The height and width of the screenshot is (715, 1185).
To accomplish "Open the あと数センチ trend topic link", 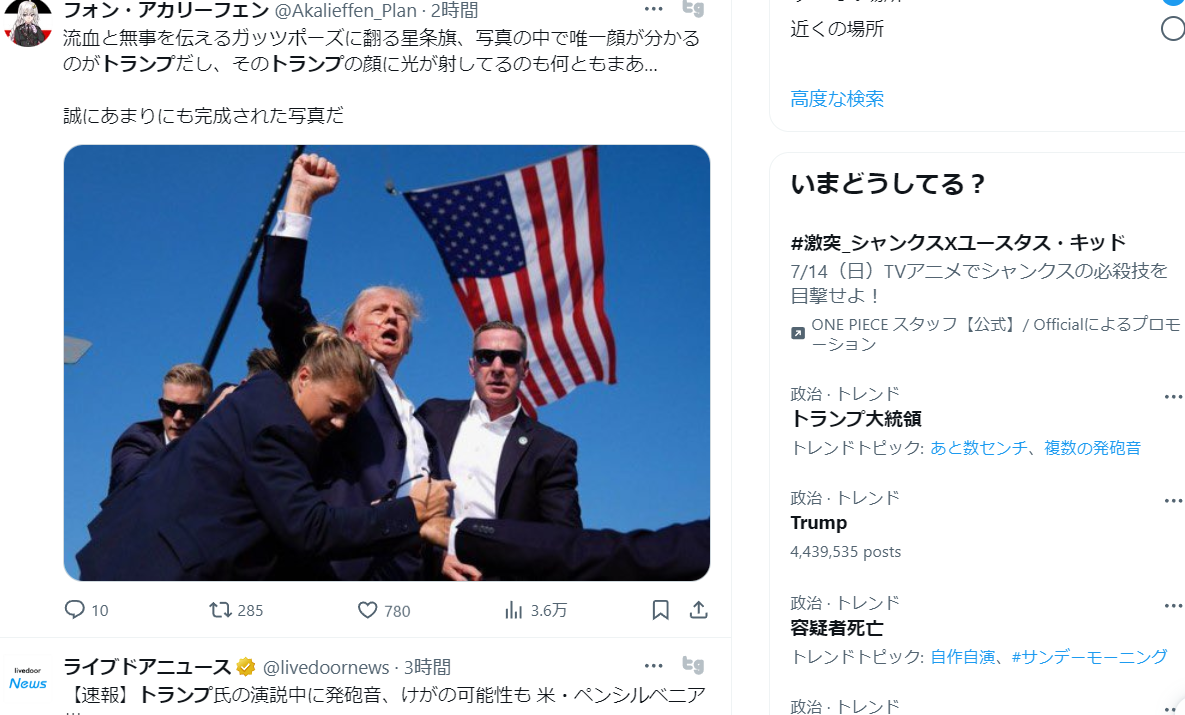I will tap(978, 447).
